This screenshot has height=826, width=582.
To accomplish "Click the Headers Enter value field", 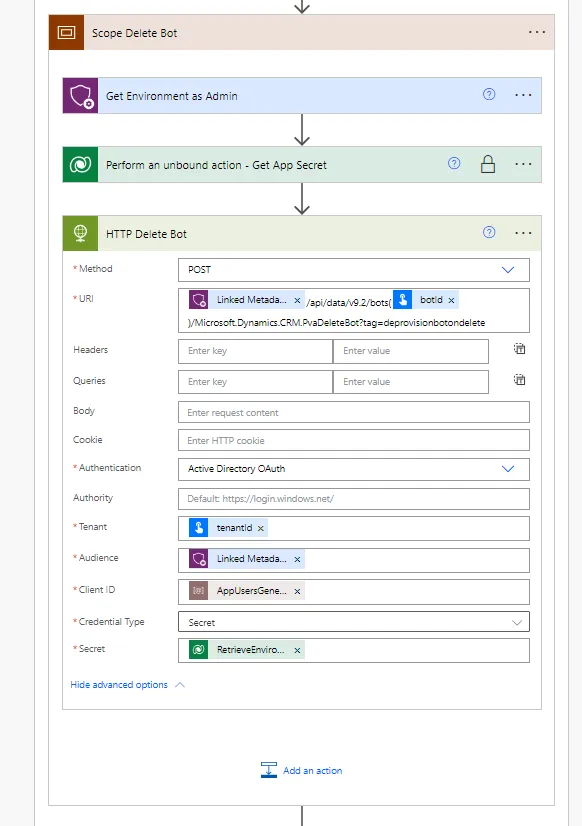I will tap(411, 351).
